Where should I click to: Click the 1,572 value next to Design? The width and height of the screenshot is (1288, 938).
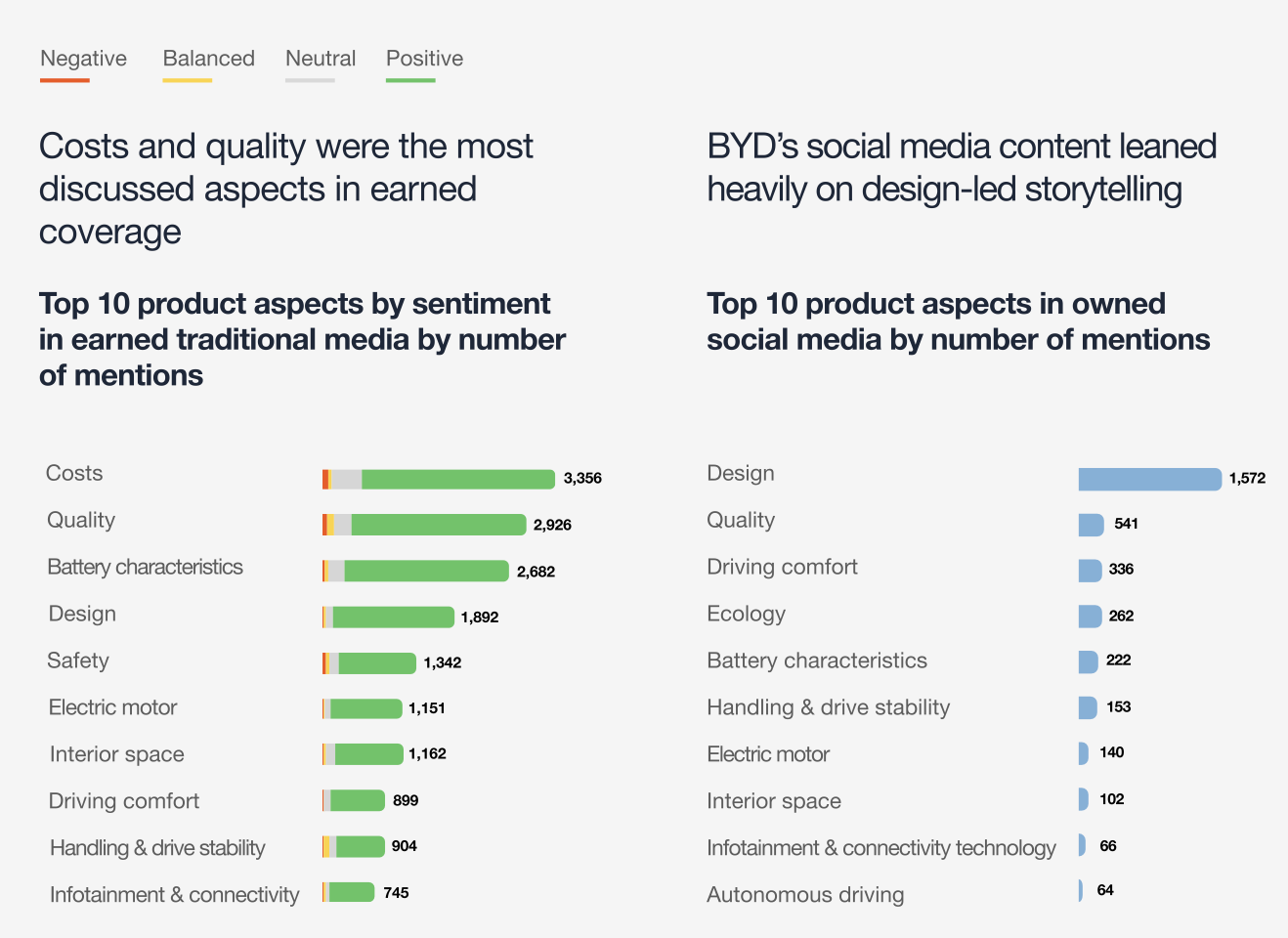(1247, 478)
